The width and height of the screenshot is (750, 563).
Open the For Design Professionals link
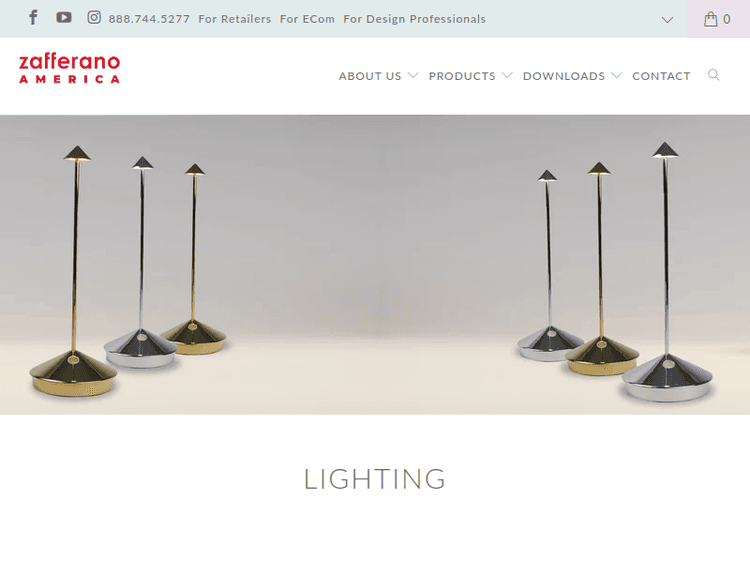[x=414, y=19]
